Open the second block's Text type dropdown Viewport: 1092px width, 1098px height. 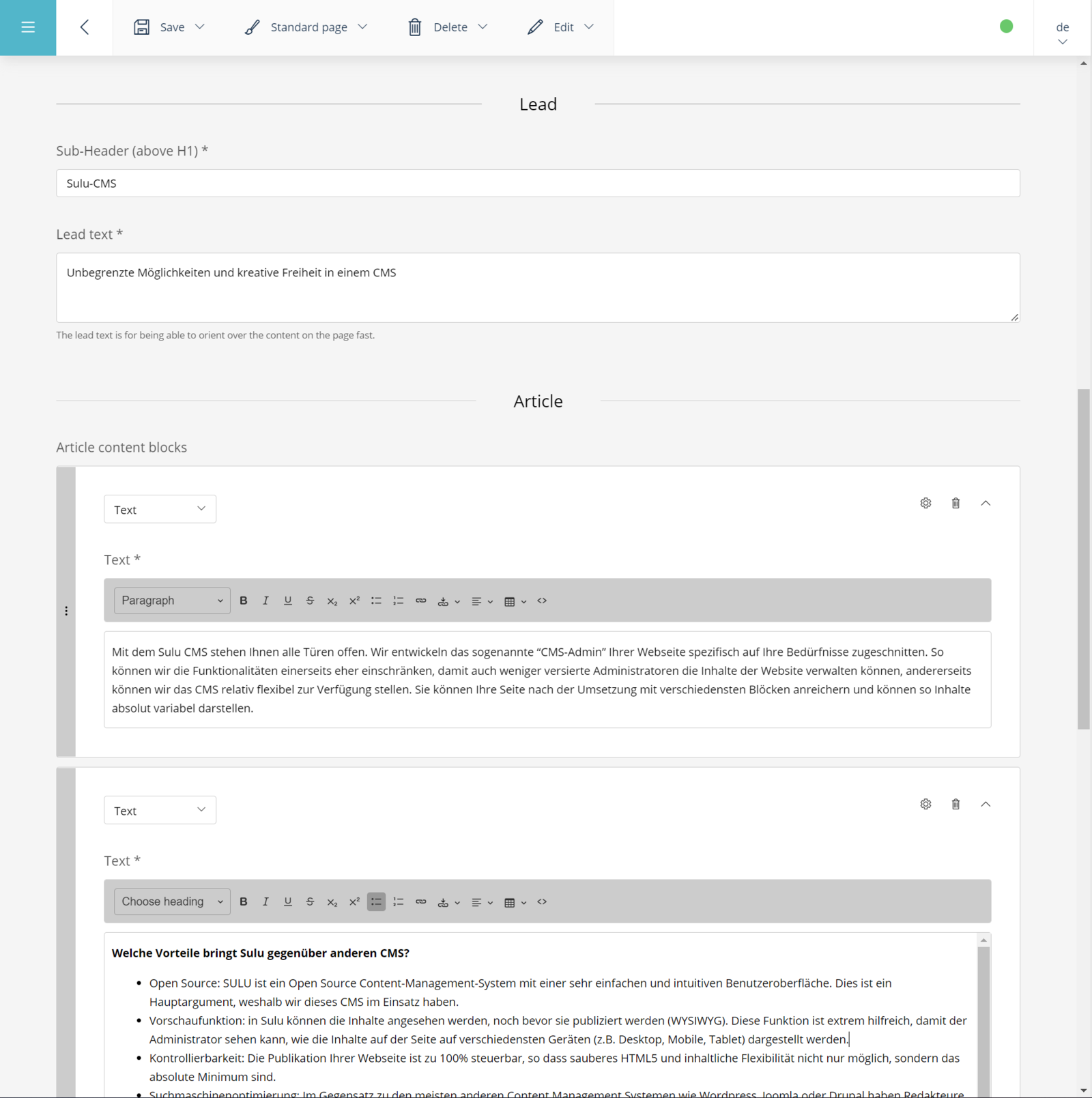click(160, 810)
